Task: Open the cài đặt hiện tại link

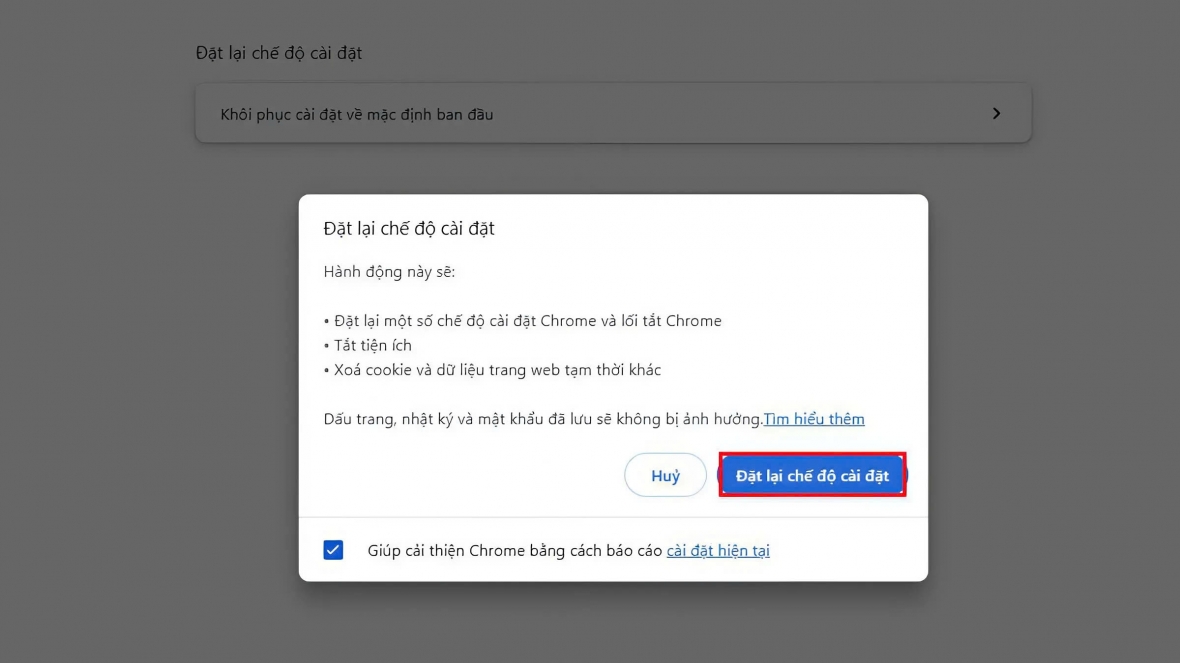Action: (x=718, y=551)
